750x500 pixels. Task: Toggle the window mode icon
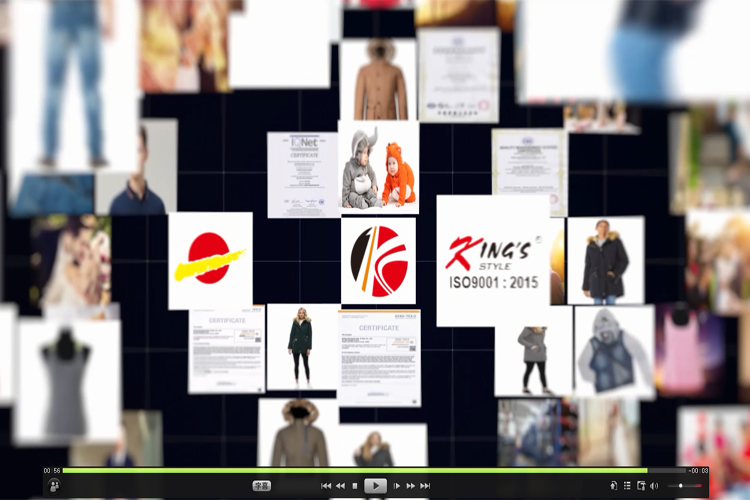[x=641, y=486]
